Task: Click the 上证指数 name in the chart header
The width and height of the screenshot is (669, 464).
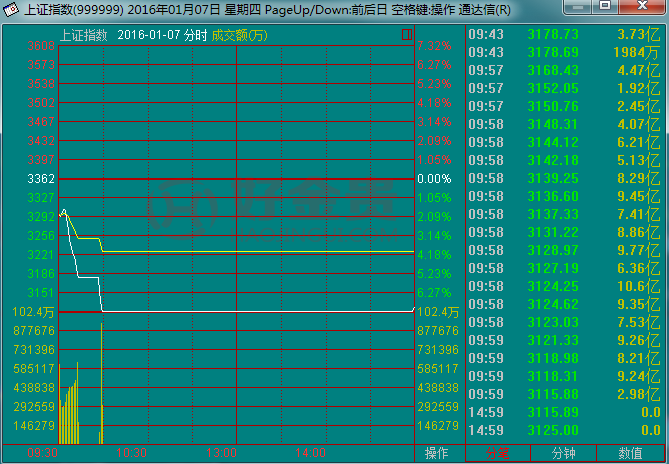Action: [84, 35]
